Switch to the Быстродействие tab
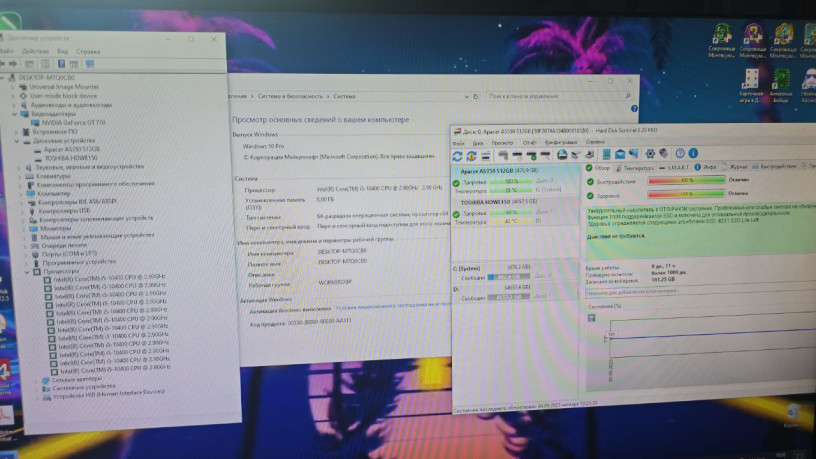816x459 pixels. coord(774,166)
